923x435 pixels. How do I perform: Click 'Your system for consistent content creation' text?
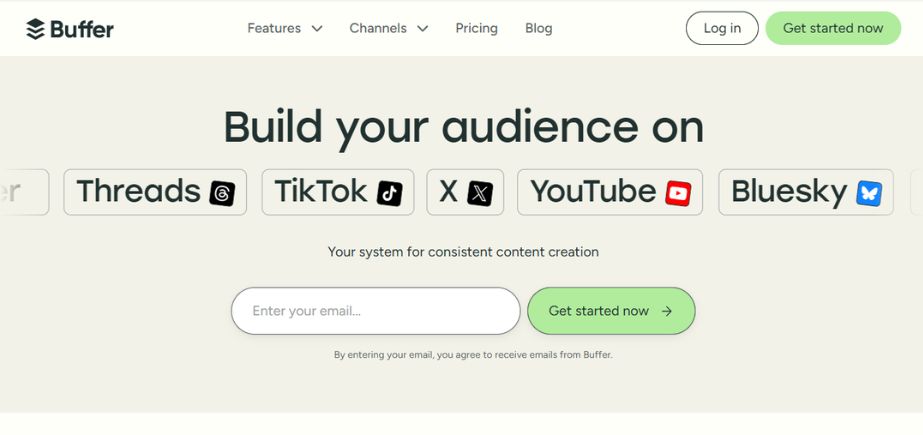click(x=463, y=252)
